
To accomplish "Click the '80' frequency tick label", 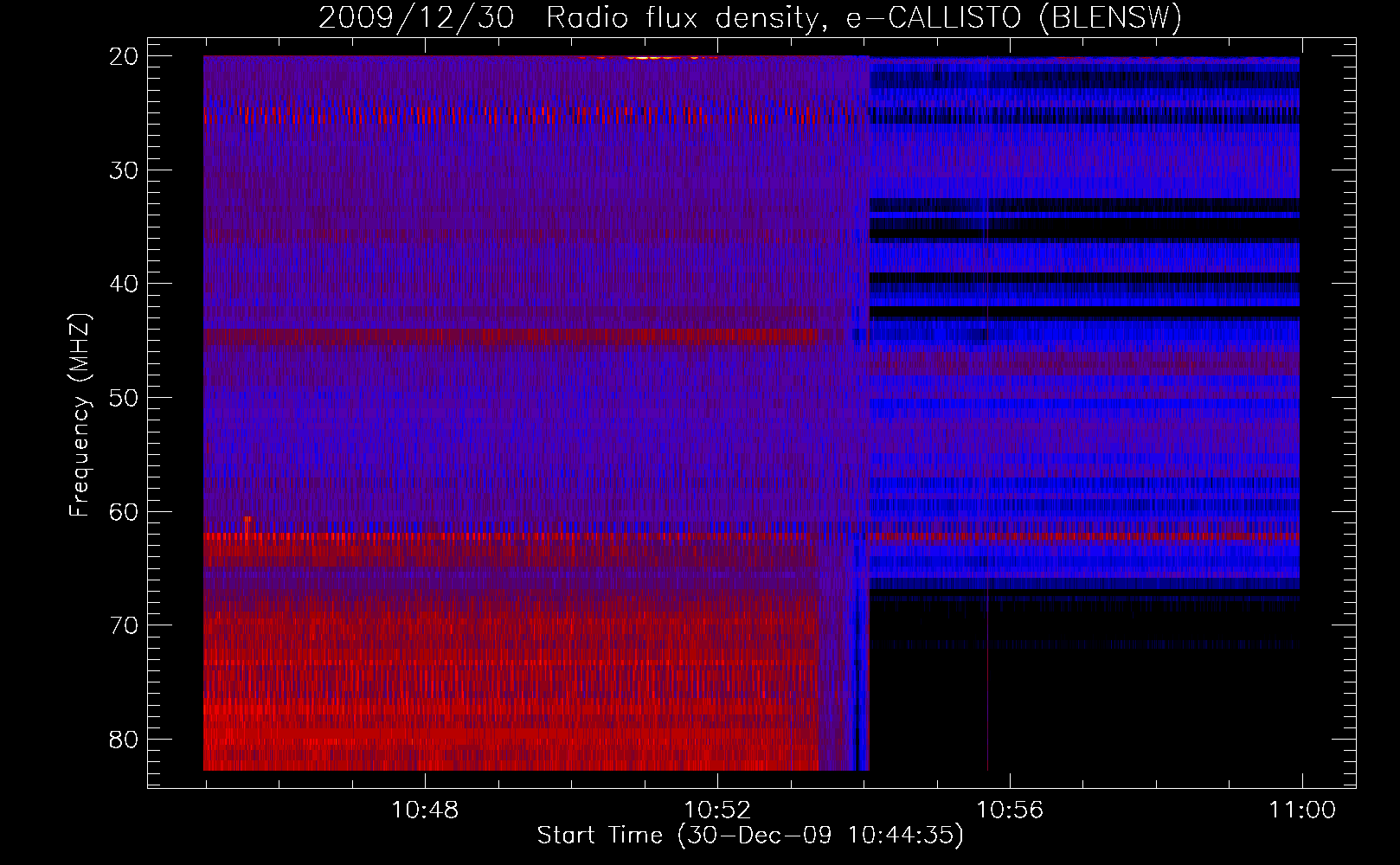I will pyautogui.click(x=124, y=740).
